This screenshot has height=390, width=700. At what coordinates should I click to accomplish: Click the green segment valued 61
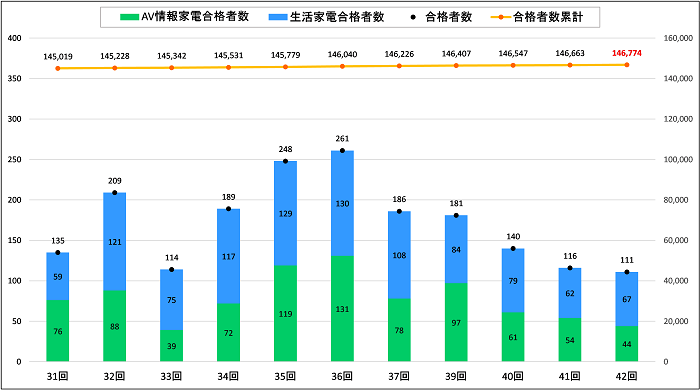coord(513,337)
